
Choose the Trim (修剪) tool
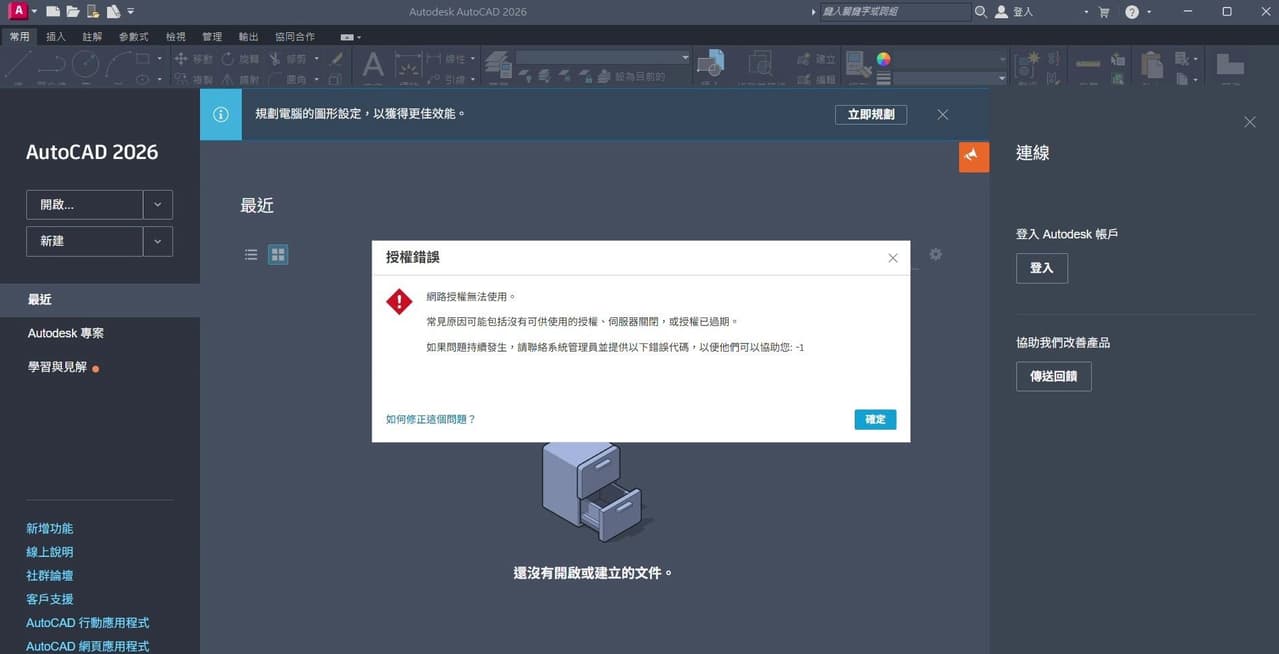[289, 59]
